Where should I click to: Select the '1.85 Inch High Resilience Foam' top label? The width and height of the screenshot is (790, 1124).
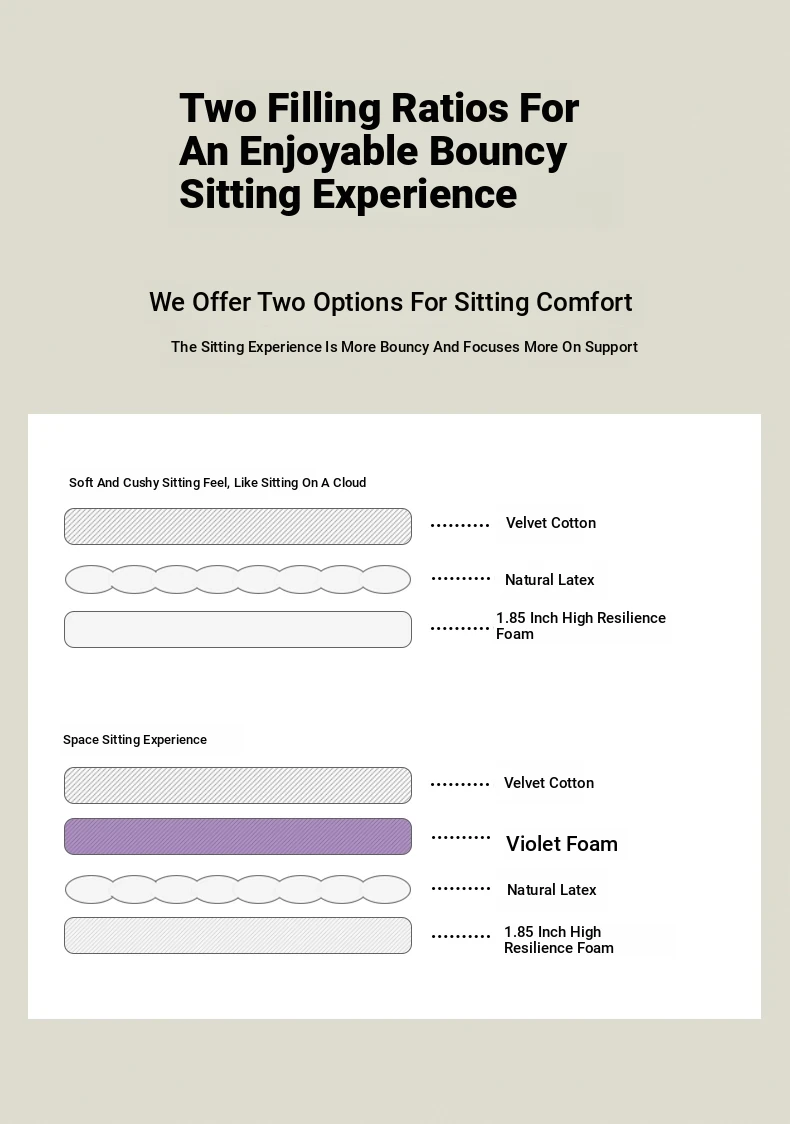(581, 626)
